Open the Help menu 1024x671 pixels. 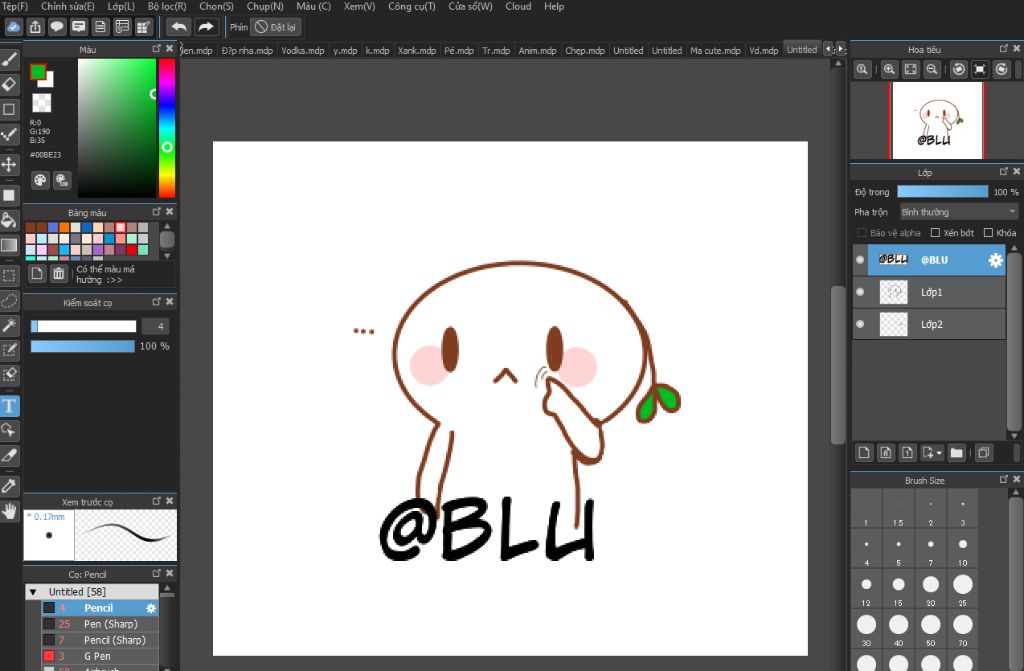[554, 7]
